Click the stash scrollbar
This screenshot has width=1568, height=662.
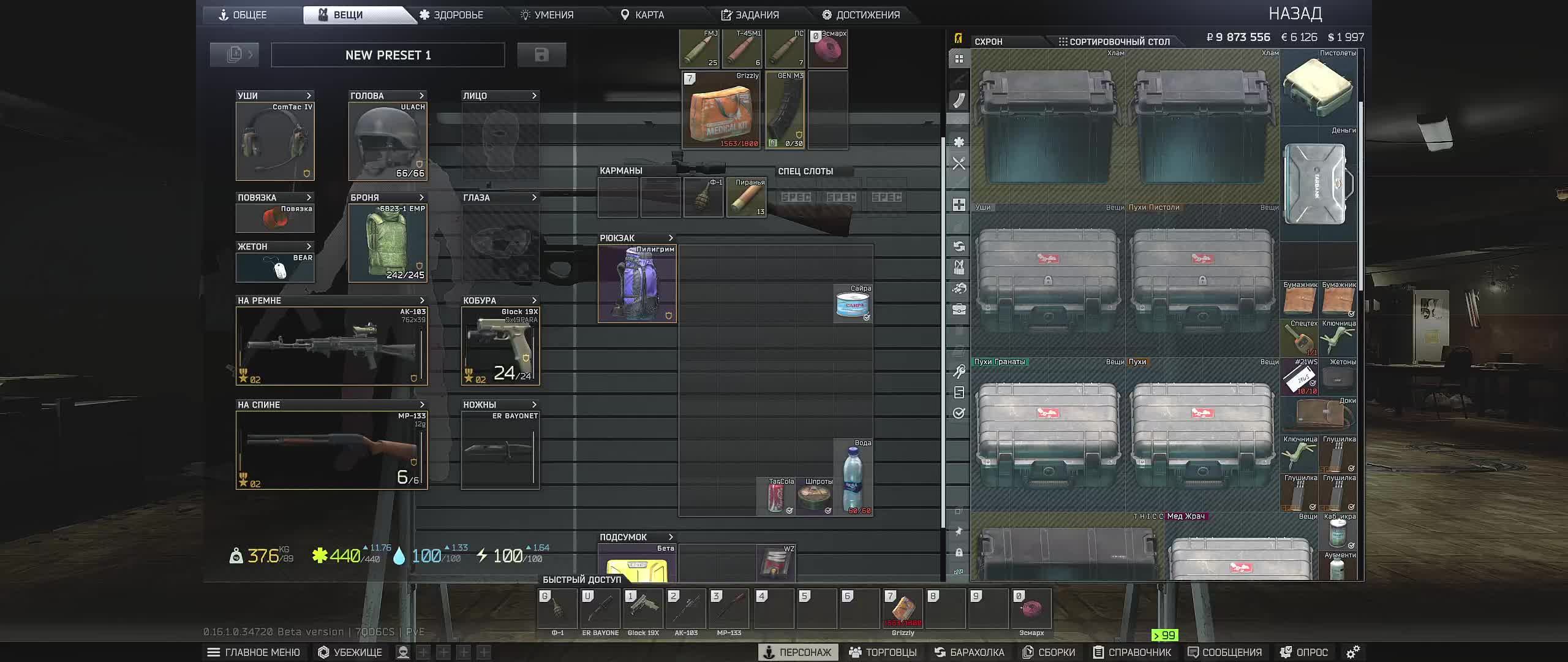[1361, 196]
